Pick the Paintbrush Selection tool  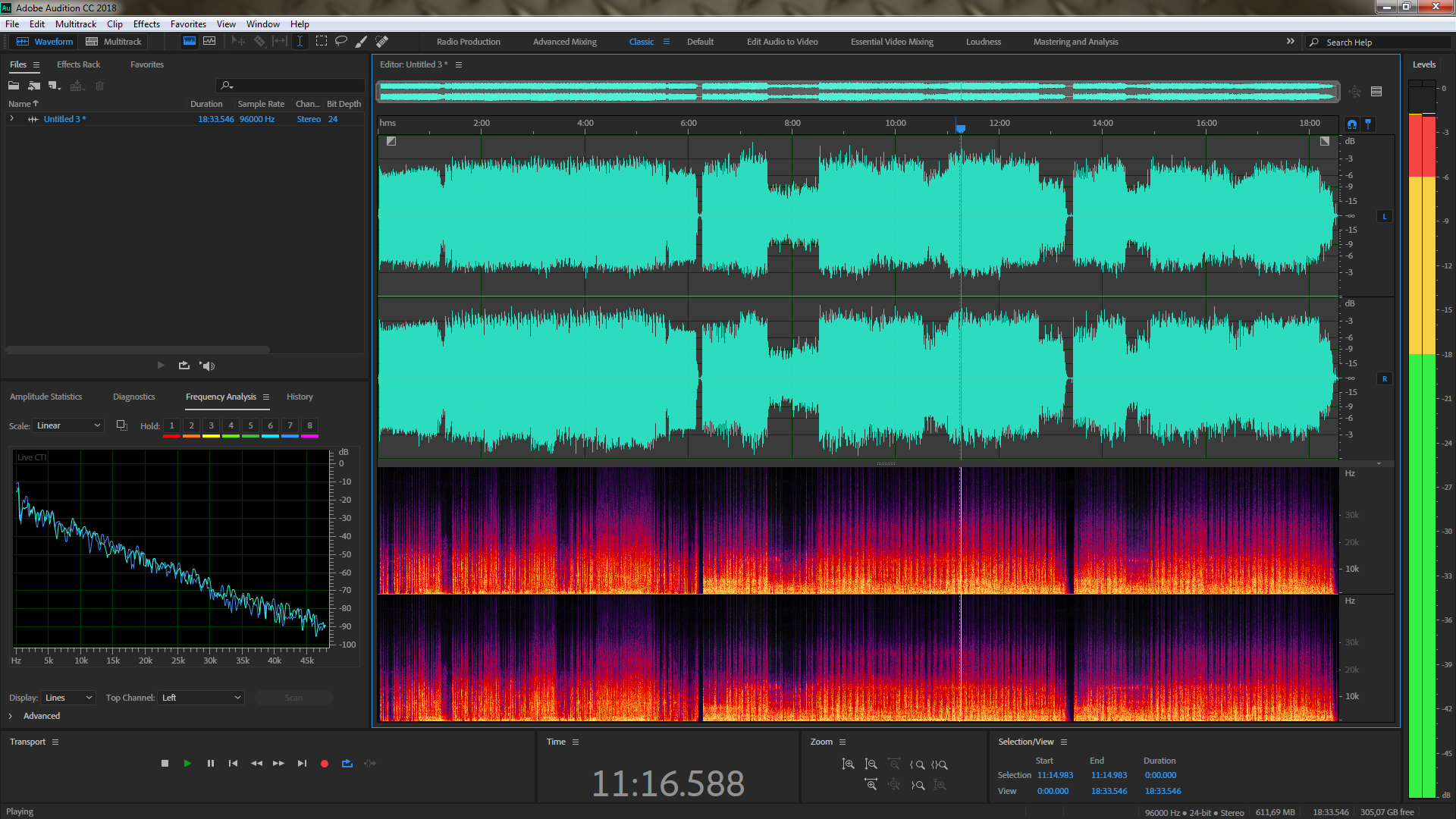coord(362,41)
